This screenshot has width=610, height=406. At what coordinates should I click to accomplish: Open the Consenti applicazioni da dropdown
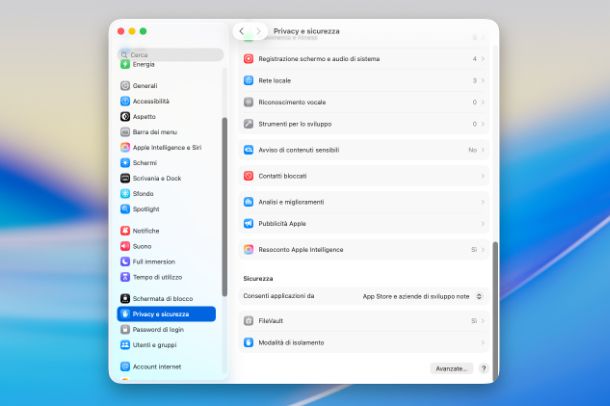(422, 296)
